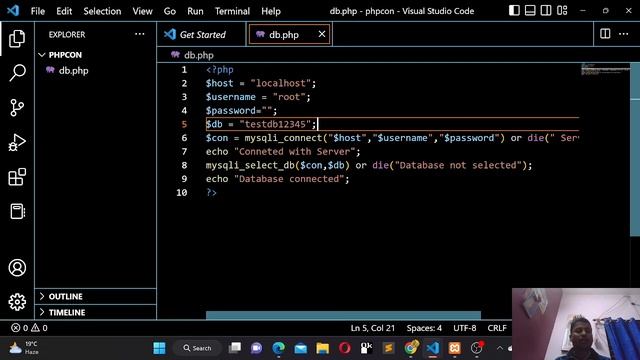Open the Mail app from the taskbar
This screenshot has height=360, width=640.
tap(300, 348)
